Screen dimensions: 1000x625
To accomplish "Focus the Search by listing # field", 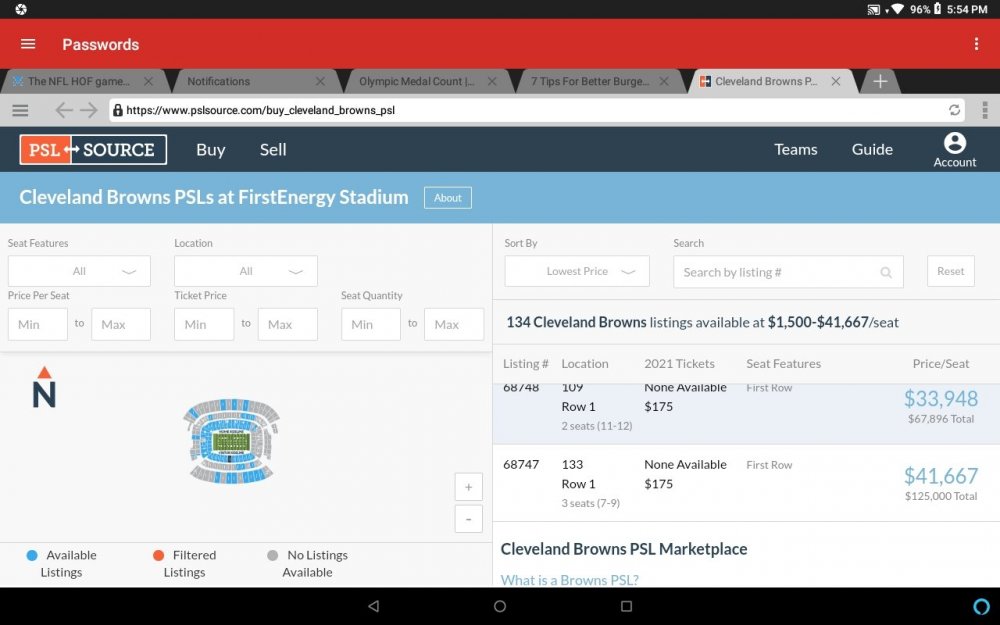I will click(x=788, y=272).
